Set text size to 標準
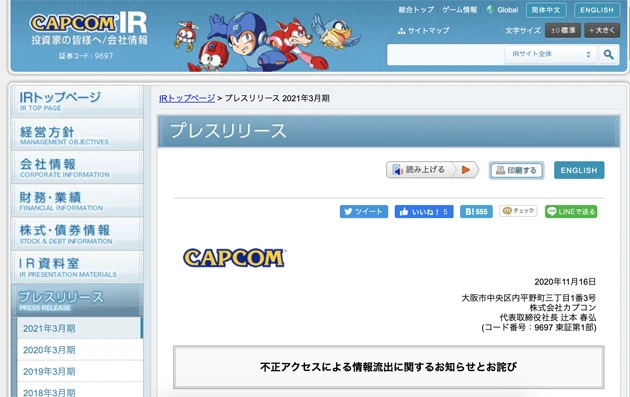This screenshot has height=397, width=630. pyautogui.click(x=562, y=30)
